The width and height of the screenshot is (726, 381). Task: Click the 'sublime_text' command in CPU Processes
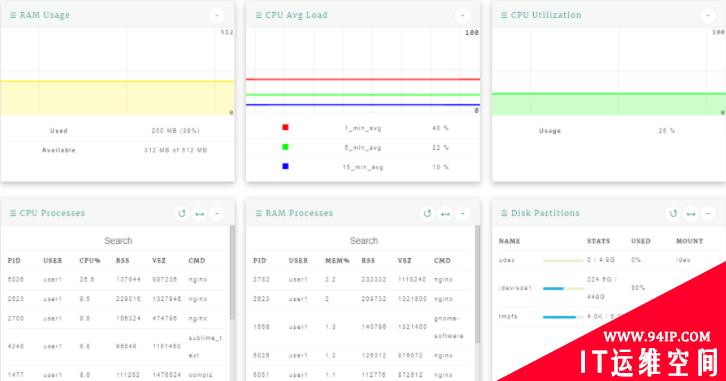coord(205,346)
